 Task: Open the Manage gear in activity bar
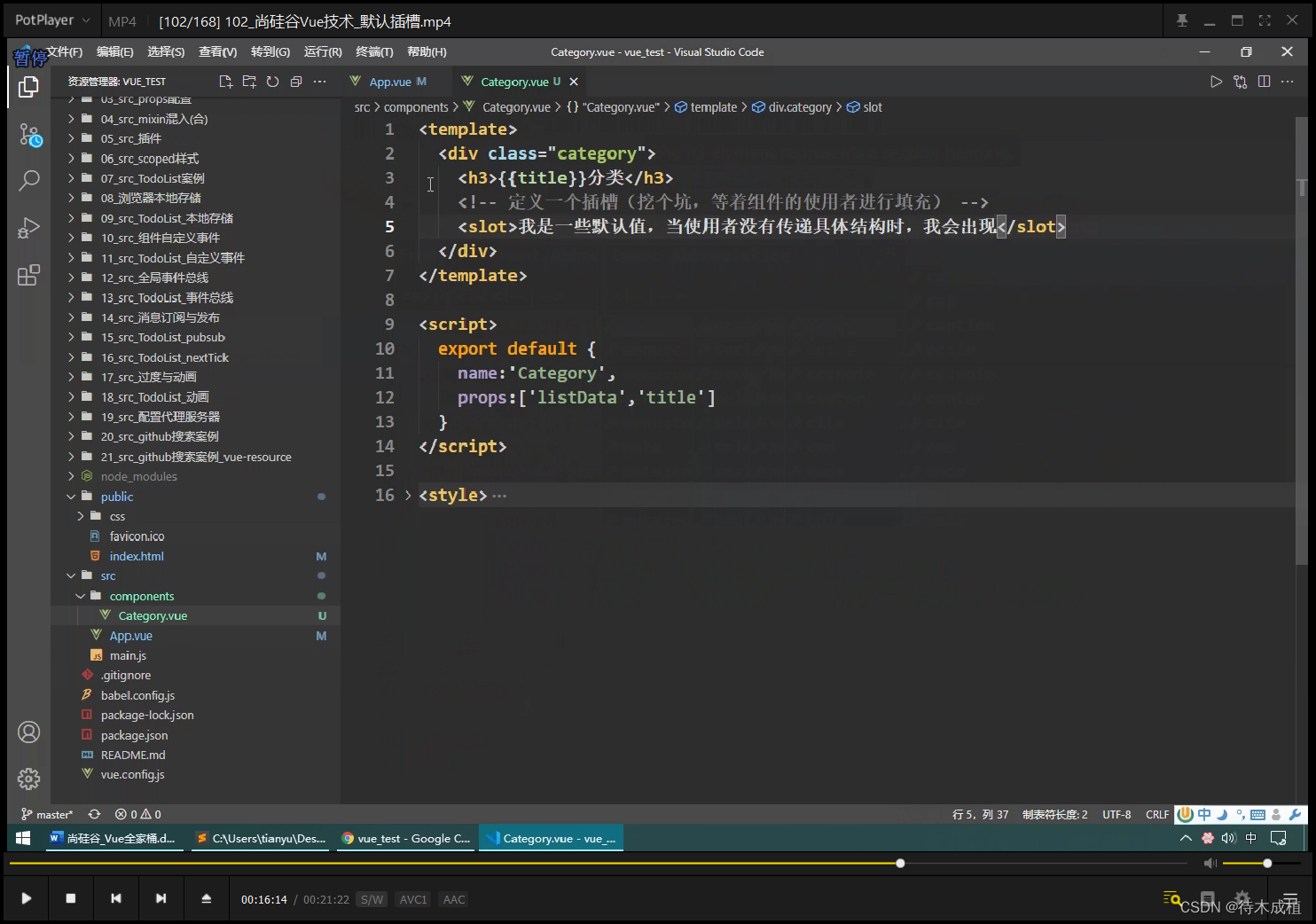[x=28, y=779]
